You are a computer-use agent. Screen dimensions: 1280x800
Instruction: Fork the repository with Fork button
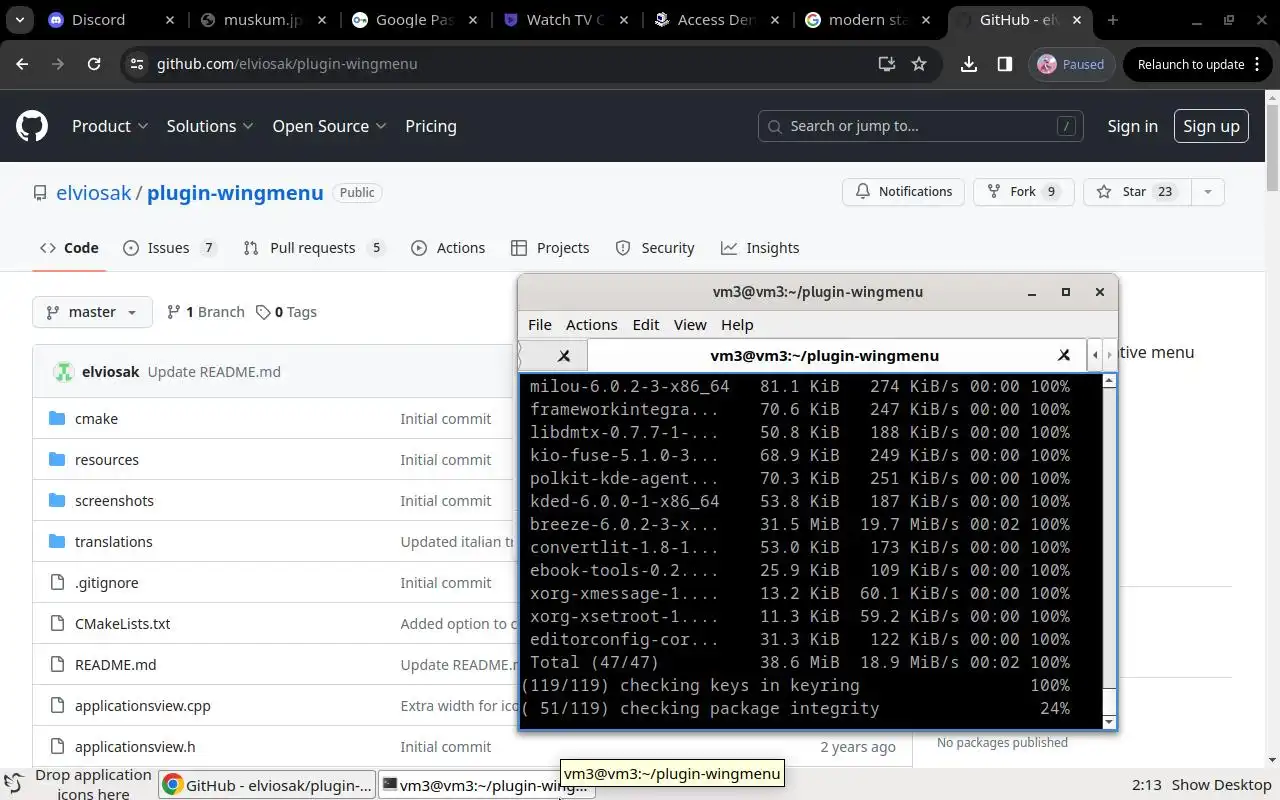coord(1023,192)
